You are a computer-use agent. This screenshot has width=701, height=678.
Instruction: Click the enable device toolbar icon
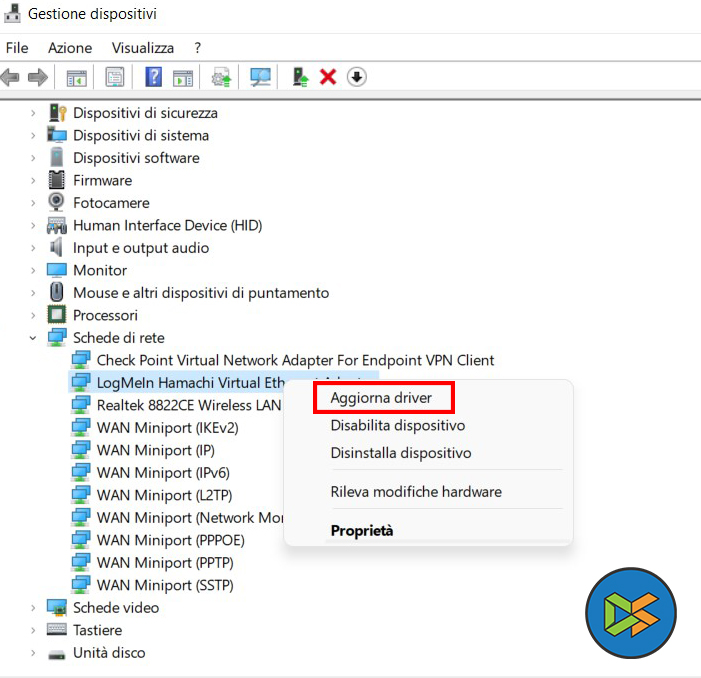(x=300, y=77)
